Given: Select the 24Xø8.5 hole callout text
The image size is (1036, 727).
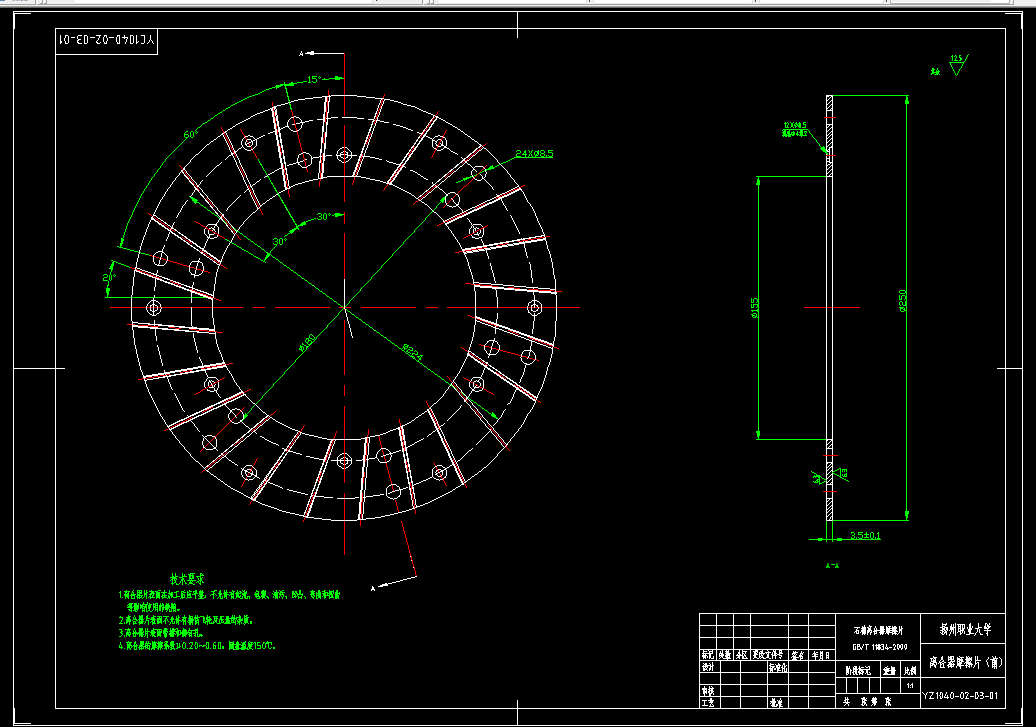Looking at the screenshot, I should [534, 153].
